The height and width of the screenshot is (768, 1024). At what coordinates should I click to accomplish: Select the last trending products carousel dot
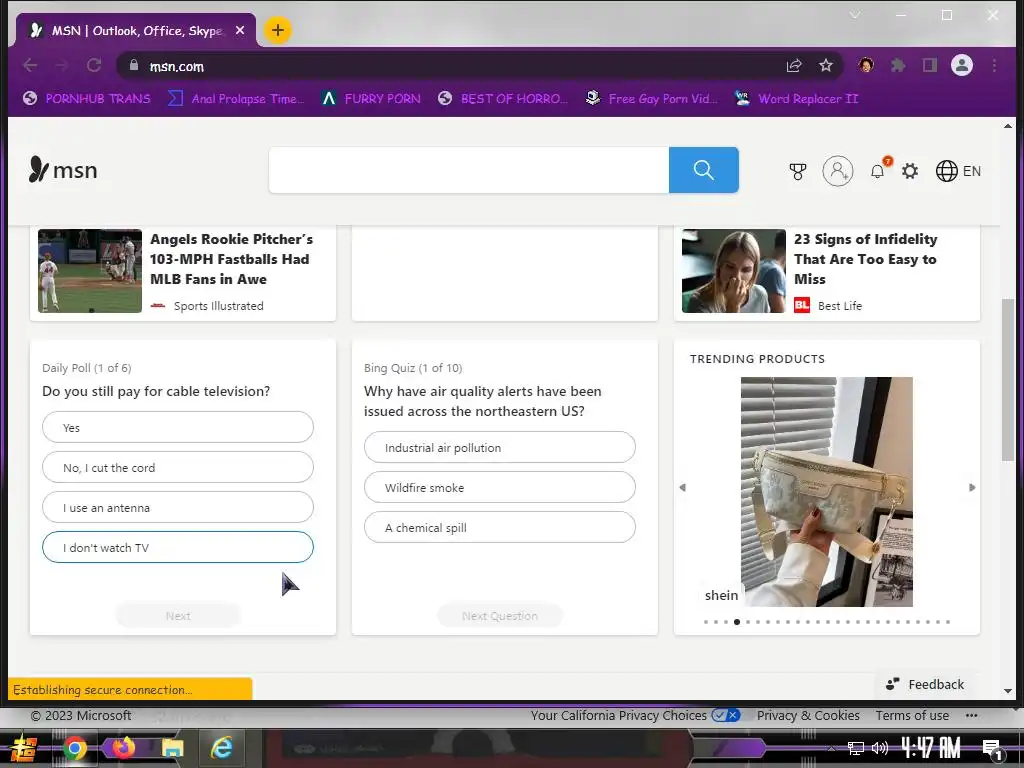pos(948,622)
